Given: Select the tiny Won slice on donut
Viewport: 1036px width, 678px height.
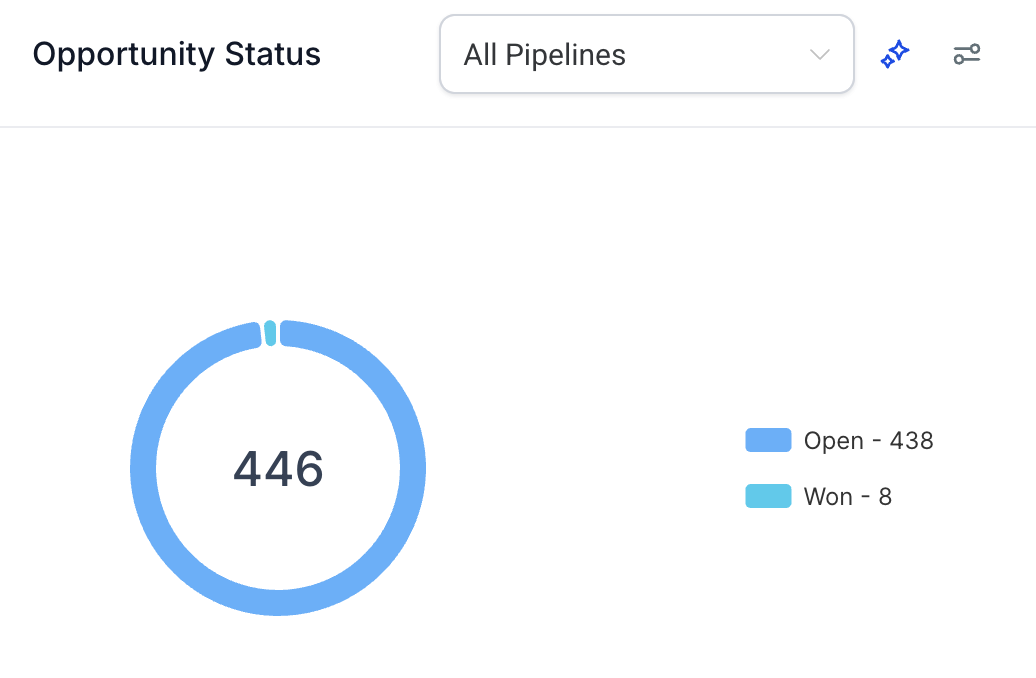Looking at the screenshot, I should pos(270,332).
